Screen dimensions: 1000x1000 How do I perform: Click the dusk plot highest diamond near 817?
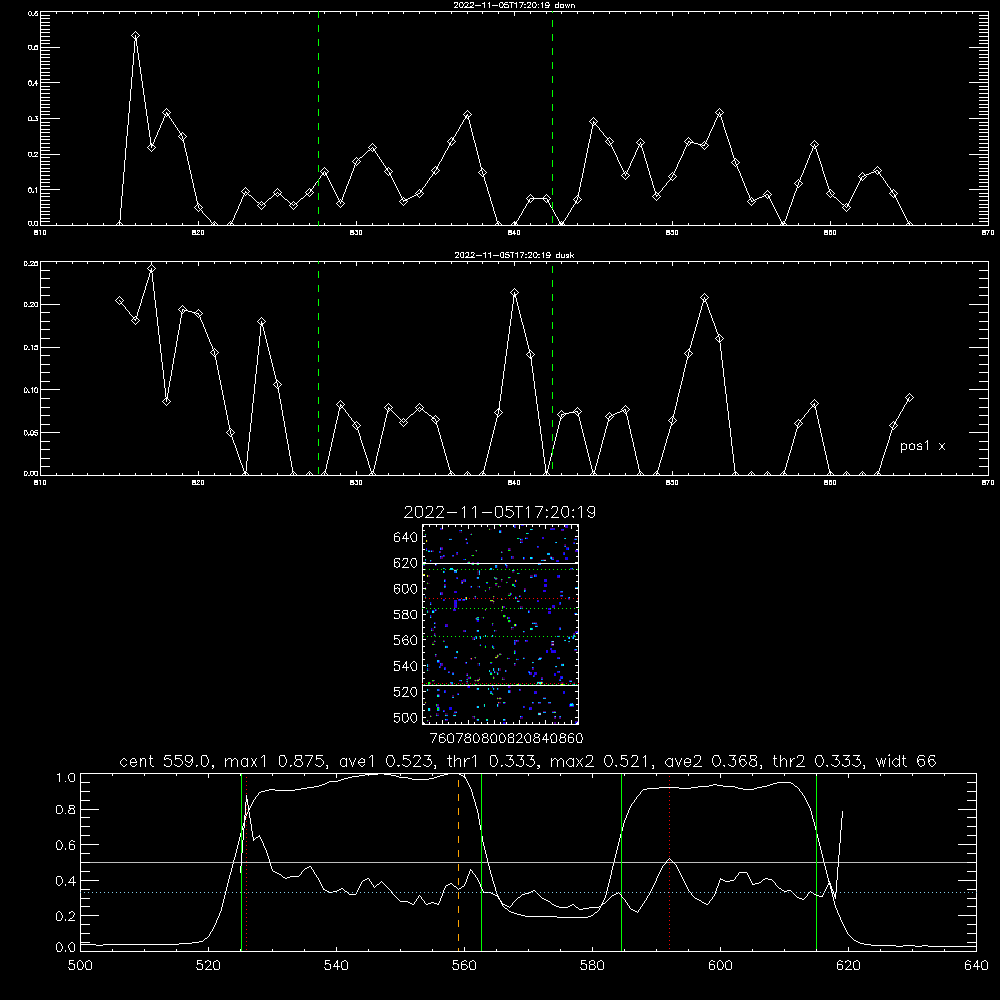(151, 269)
